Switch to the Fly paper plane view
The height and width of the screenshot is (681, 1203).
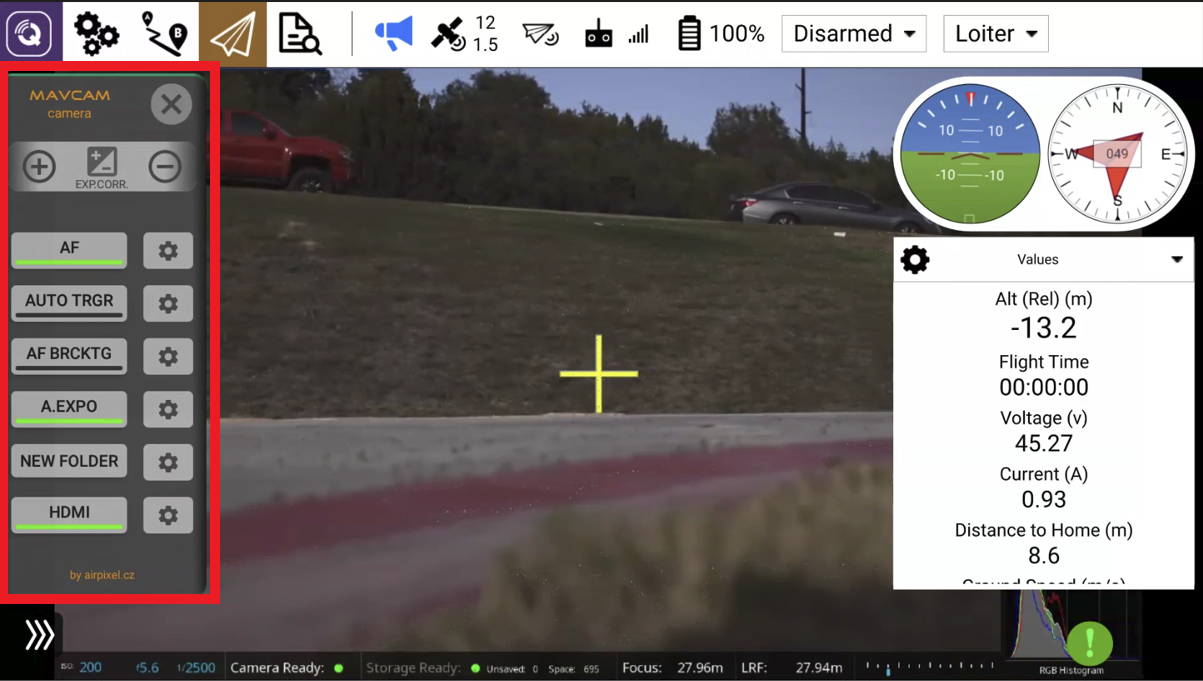pyautogui.click(x=232, y=34)
